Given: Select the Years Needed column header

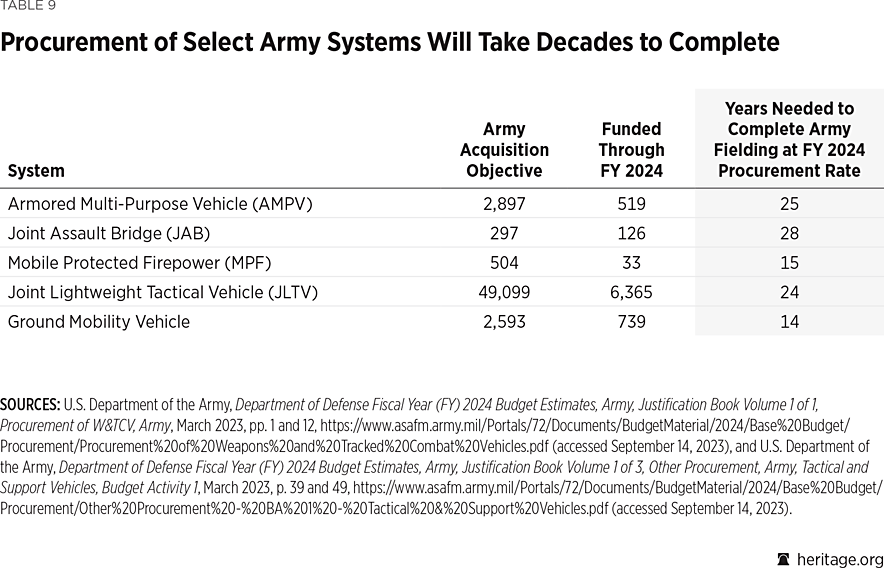Looking at the screenshot, I should [x=789, y=139].
